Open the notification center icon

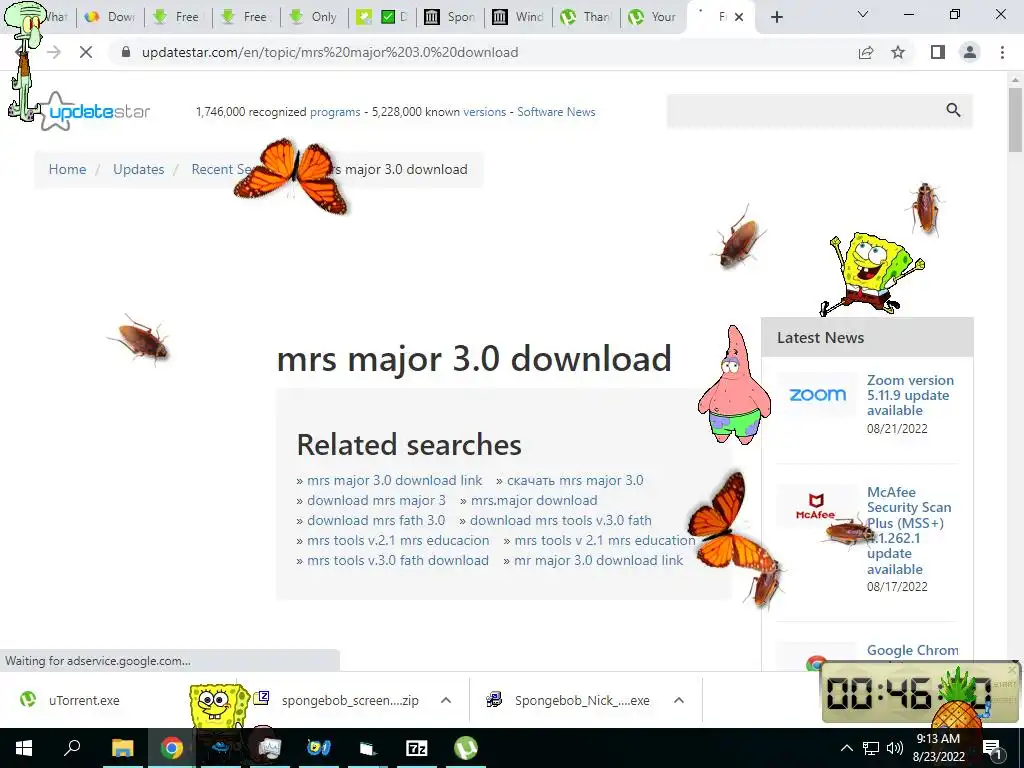pos(992,748)
